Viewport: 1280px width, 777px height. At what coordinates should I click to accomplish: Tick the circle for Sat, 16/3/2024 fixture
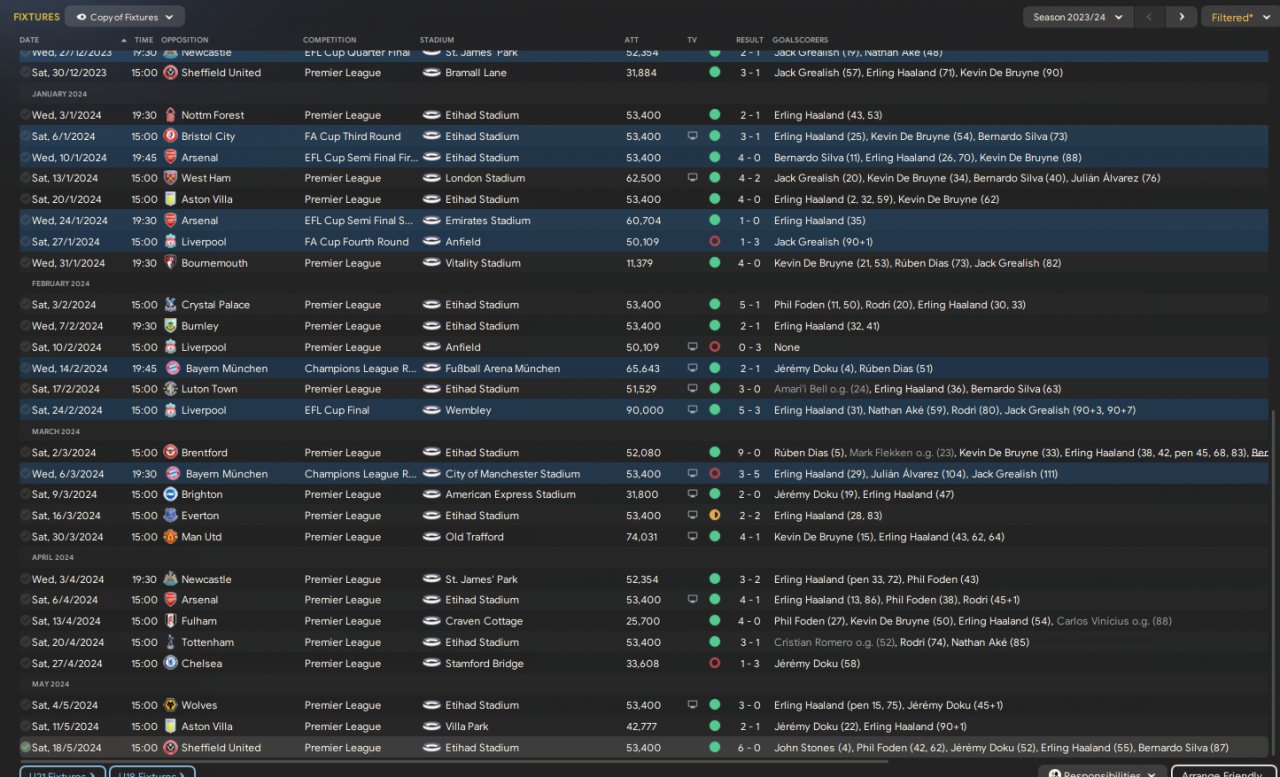pos(25,516)
